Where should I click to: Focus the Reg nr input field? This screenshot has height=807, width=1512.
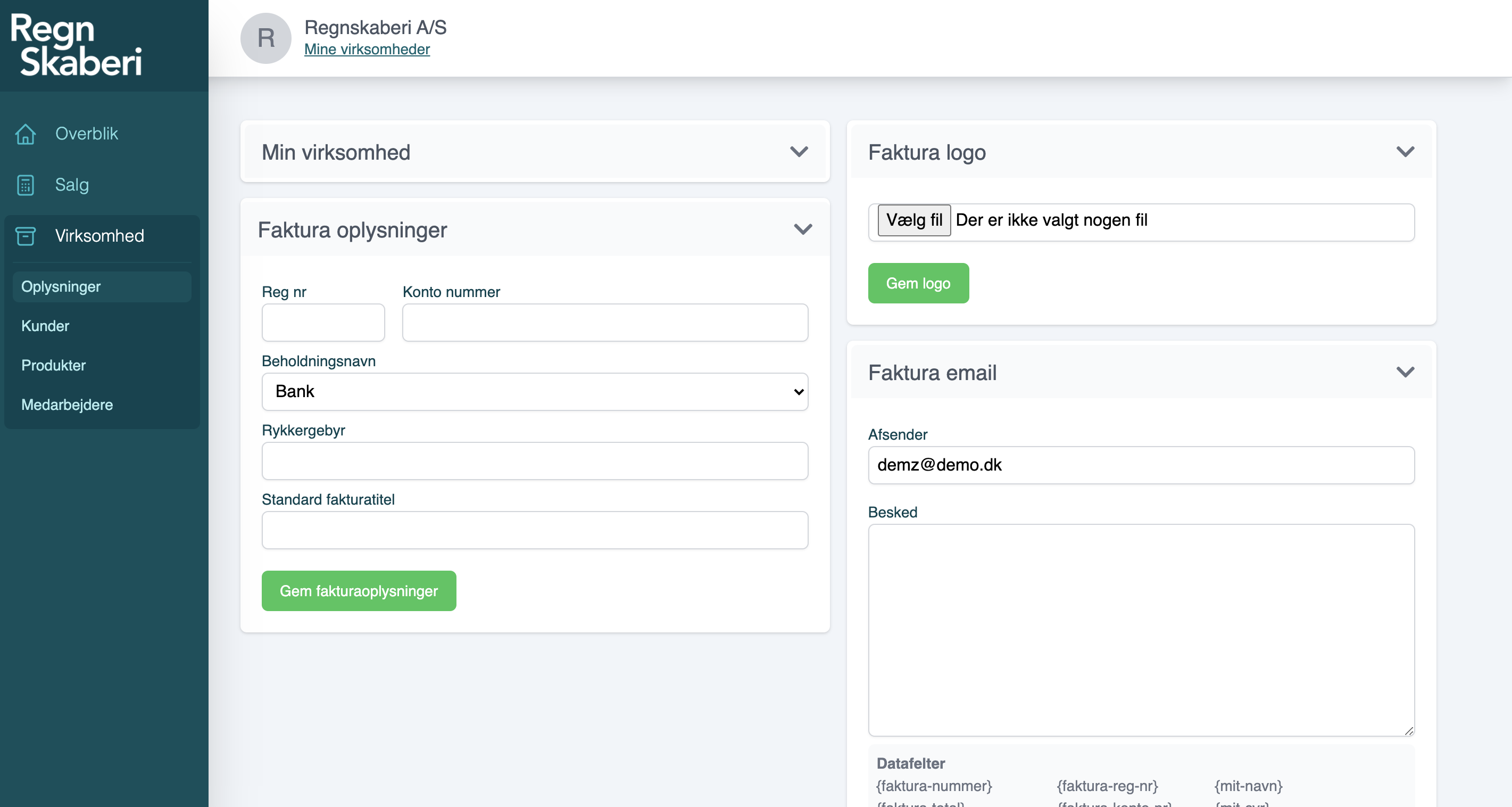pyautogui.click(x=323, y=323)
